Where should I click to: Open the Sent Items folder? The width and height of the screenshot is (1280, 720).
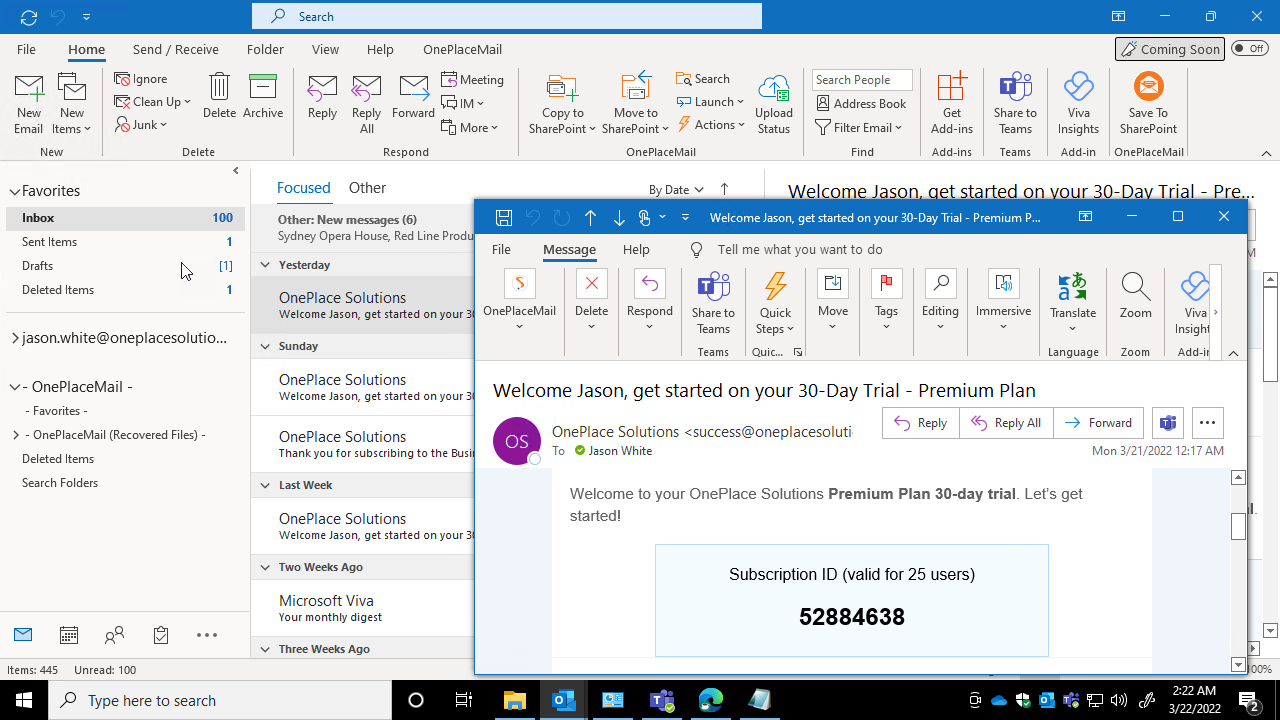point(124,241)
